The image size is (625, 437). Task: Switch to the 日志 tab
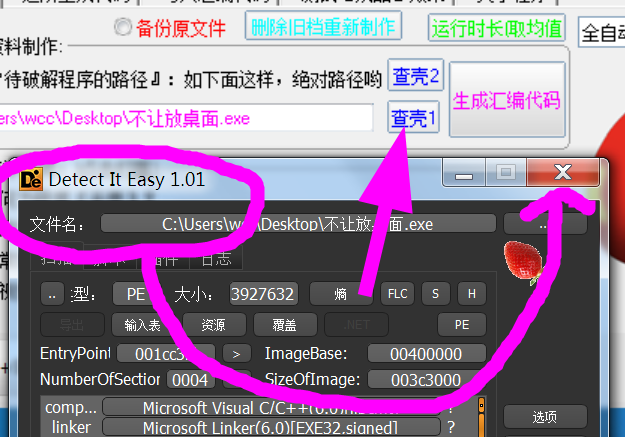click(216, 258)
